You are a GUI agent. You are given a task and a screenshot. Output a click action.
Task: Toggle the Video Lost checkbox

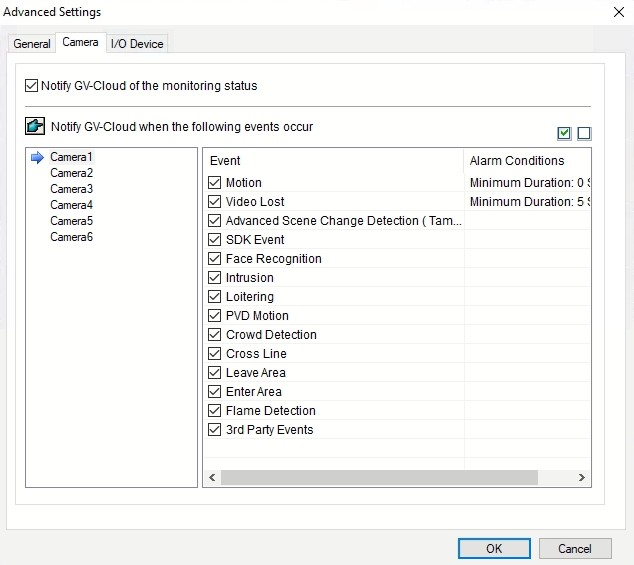click(214, 202)
